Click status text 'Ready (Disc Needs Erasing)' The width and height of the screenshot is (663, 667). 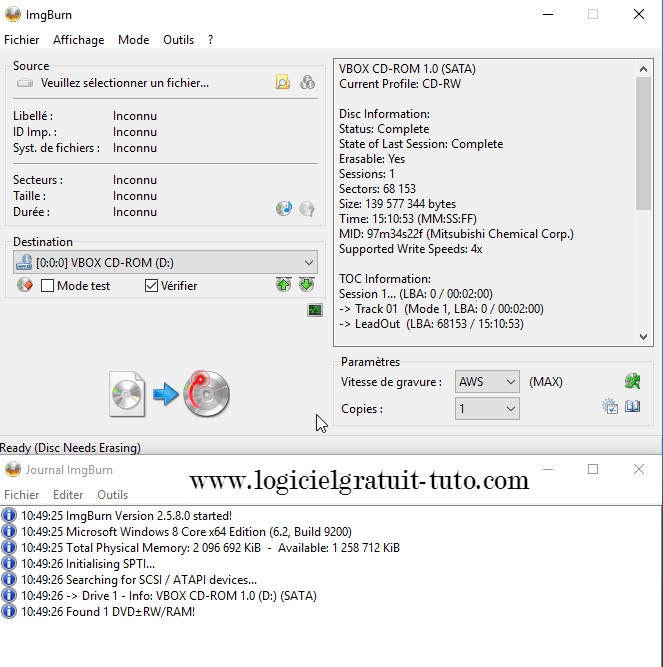click(x=70, y=448)
